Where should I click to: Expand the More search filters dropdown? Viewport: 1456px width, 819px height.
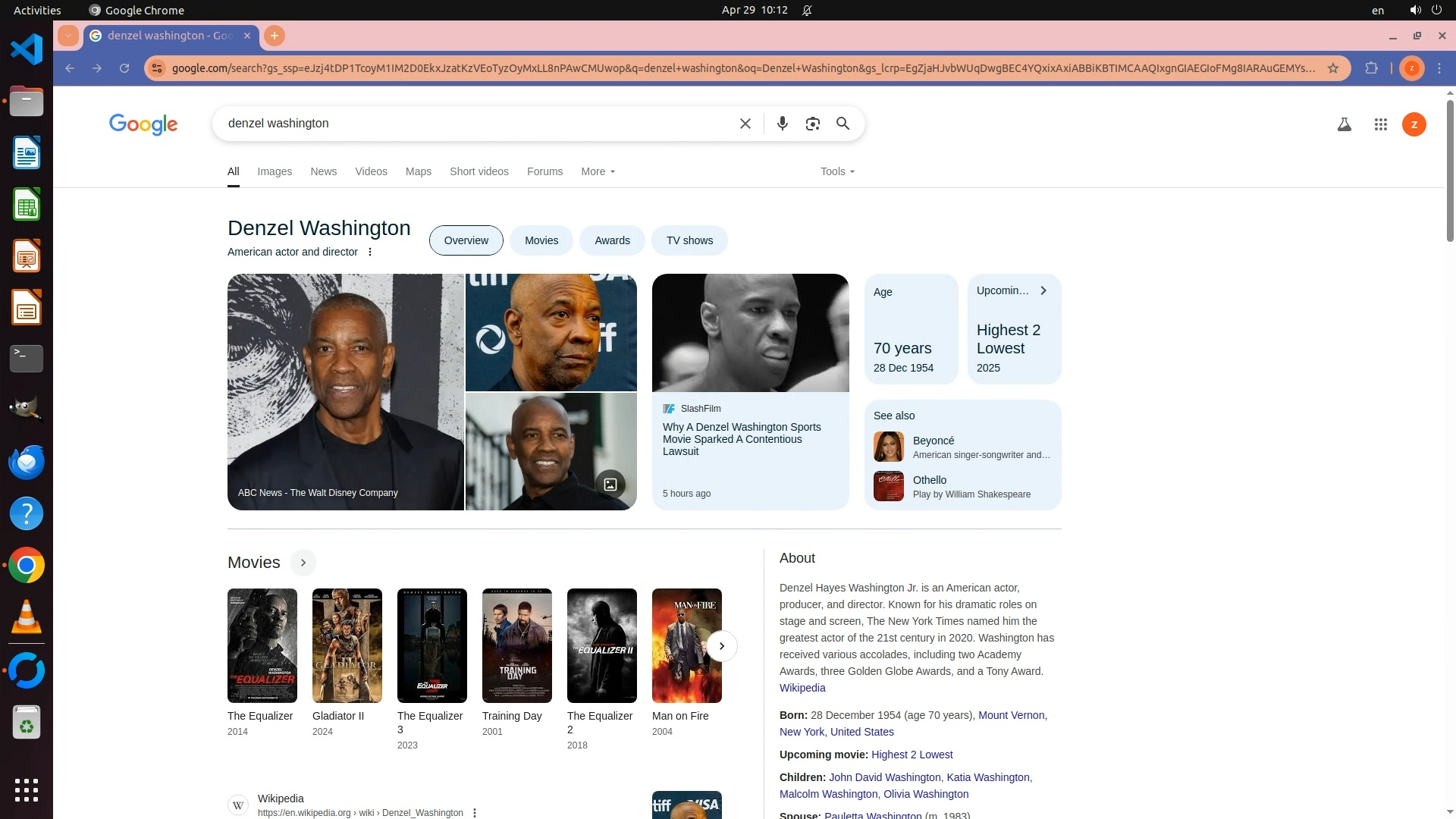pyautogui.click(x=598, y=171)
